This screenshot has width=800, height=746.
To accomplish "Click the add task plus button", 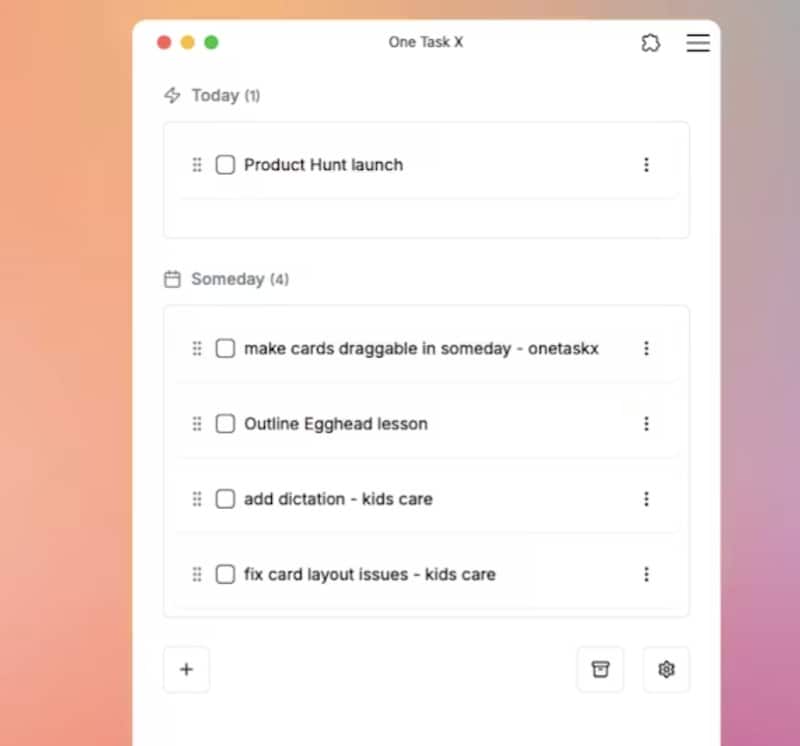I will 187,669.
